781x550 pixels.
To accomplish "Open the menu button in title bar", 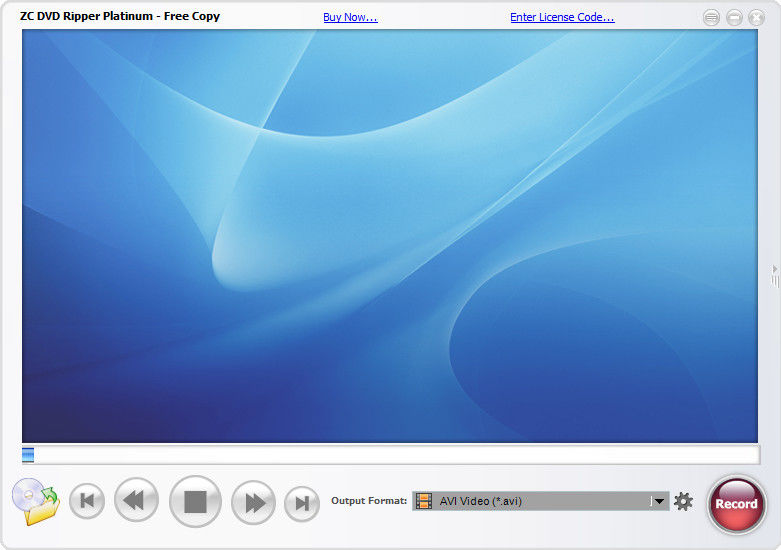I will point(711,18).
